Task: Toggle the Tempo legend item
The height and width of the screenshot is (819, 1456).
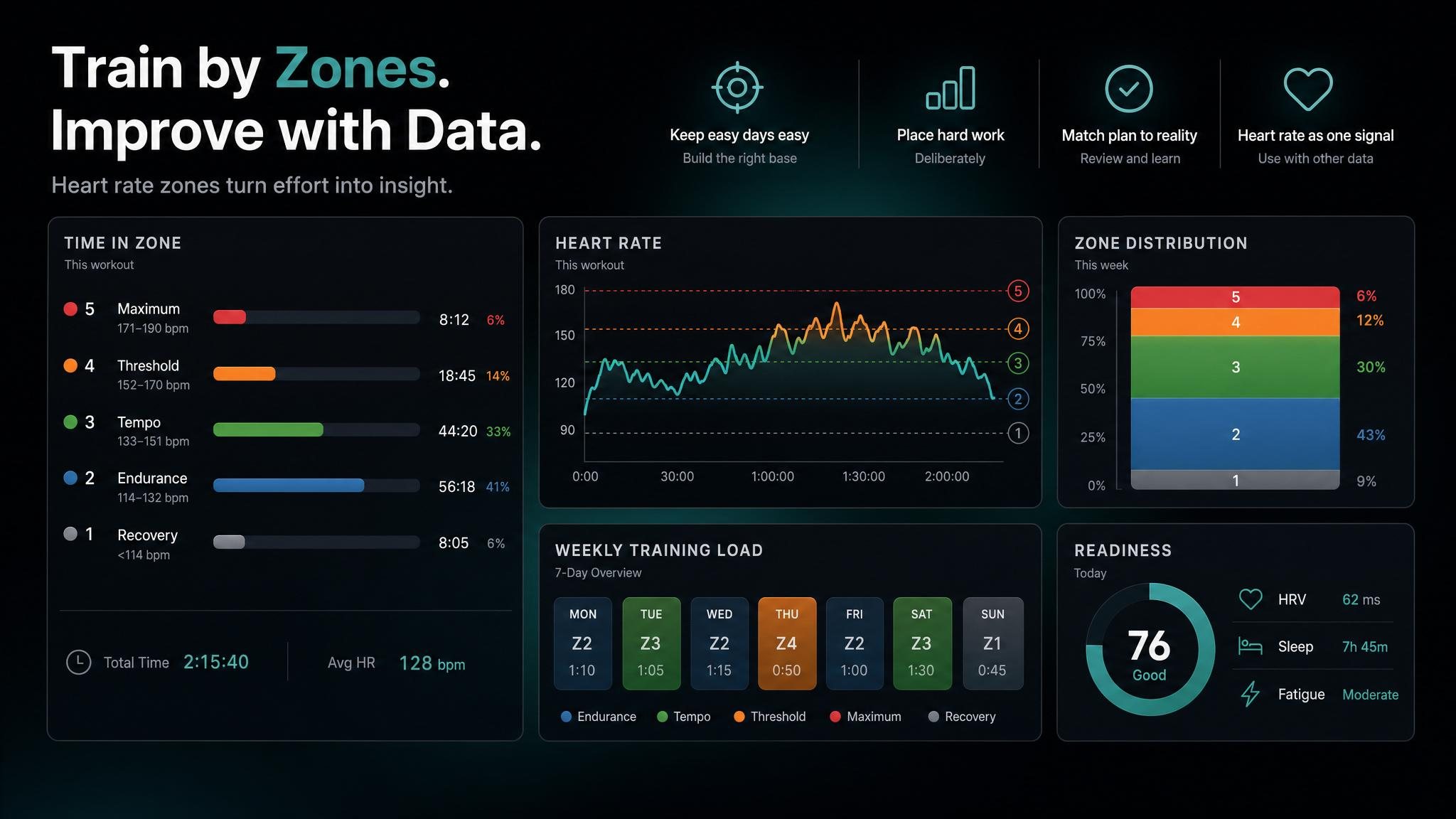Action: click(684, 717)
